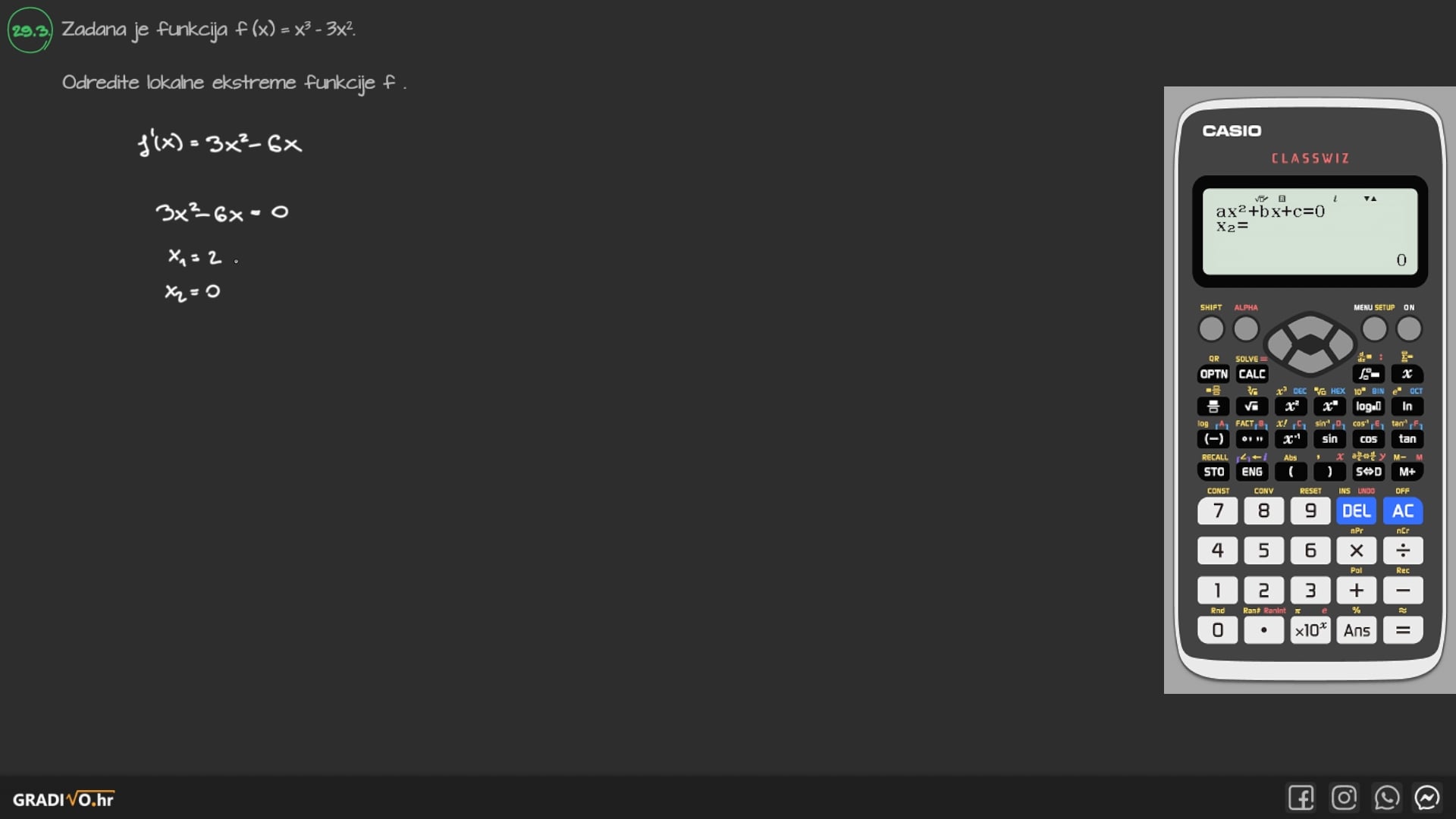Open the Facebook icon in the footer
This screenshot has height=819, width=1456.
[1301, 798]
